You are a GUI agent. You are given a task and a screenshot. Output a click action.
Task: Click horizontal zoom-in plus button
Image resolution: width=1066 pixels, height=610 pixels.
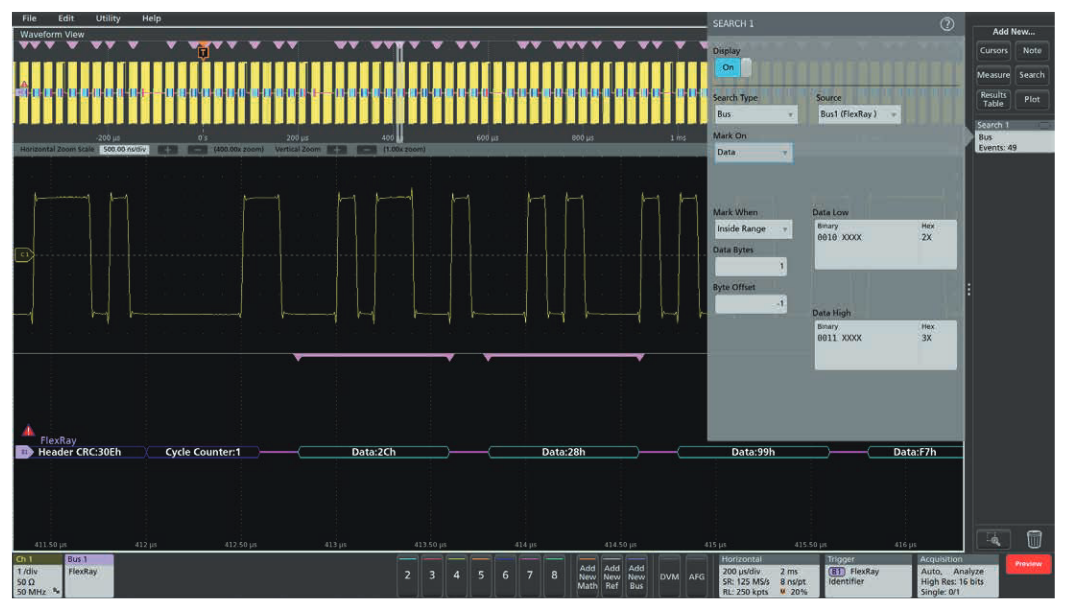pyautogui.click(x=167, y=150)
